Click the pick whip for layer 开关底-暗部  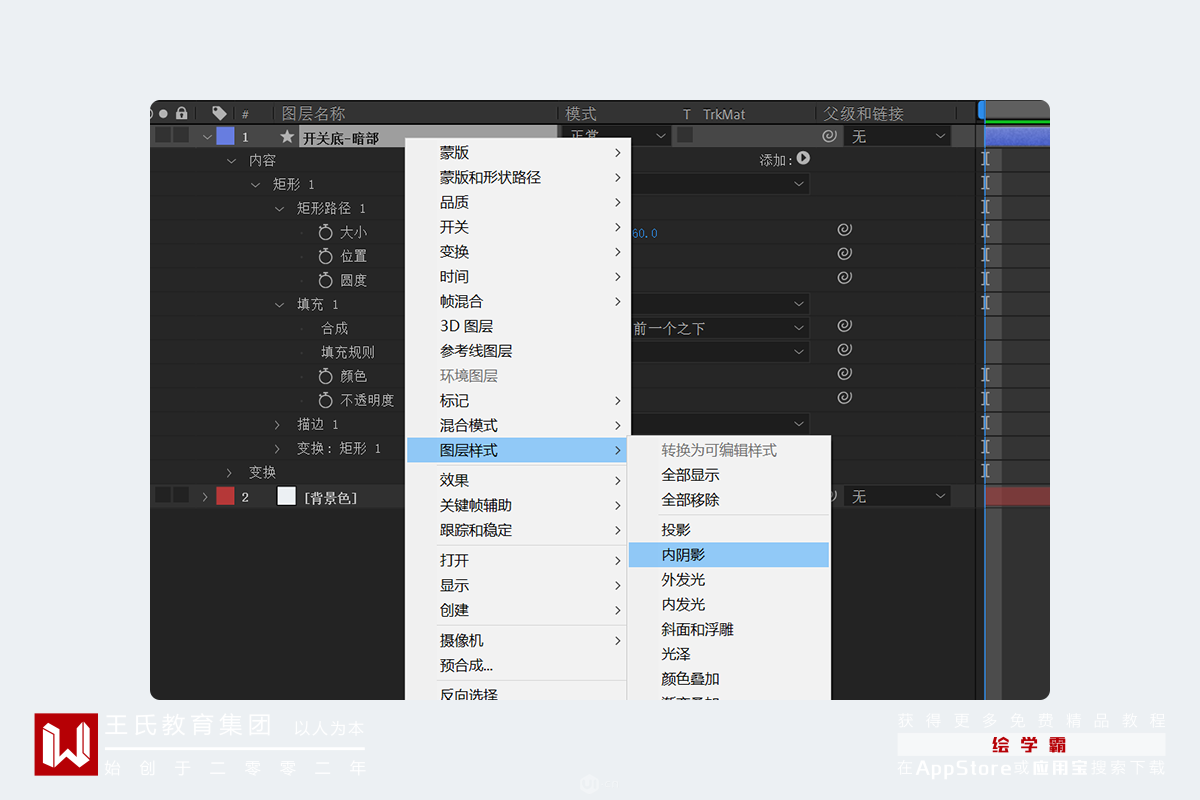point(829,136)
